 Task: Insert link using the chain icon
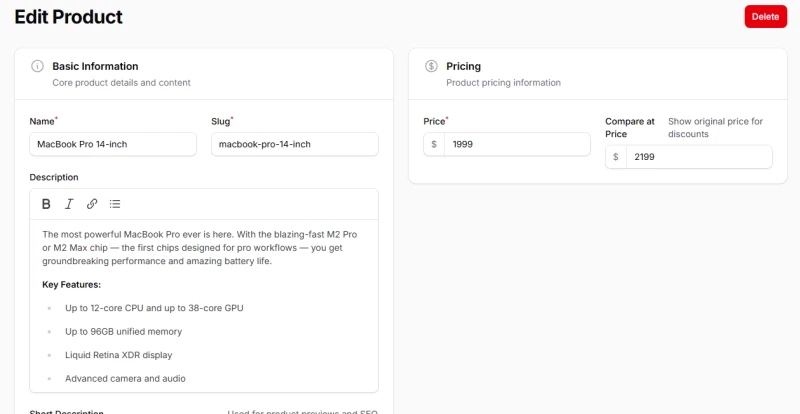[x=92, y=204]
